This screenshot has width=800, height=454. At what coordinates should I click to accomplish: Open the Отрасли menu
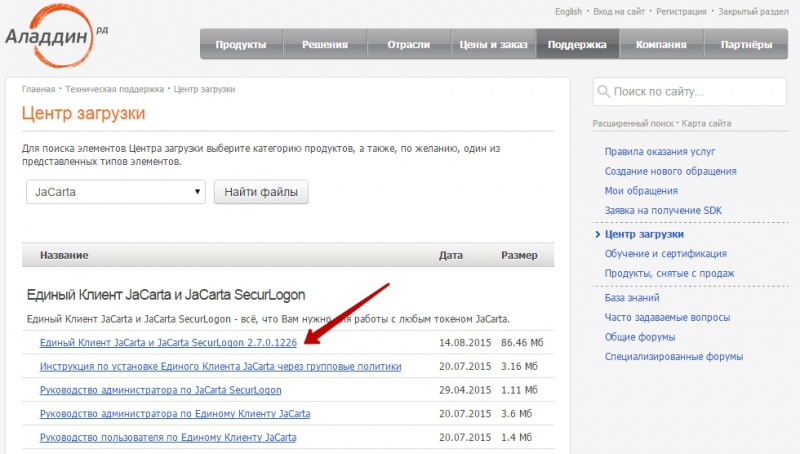[x=408, y=44]
